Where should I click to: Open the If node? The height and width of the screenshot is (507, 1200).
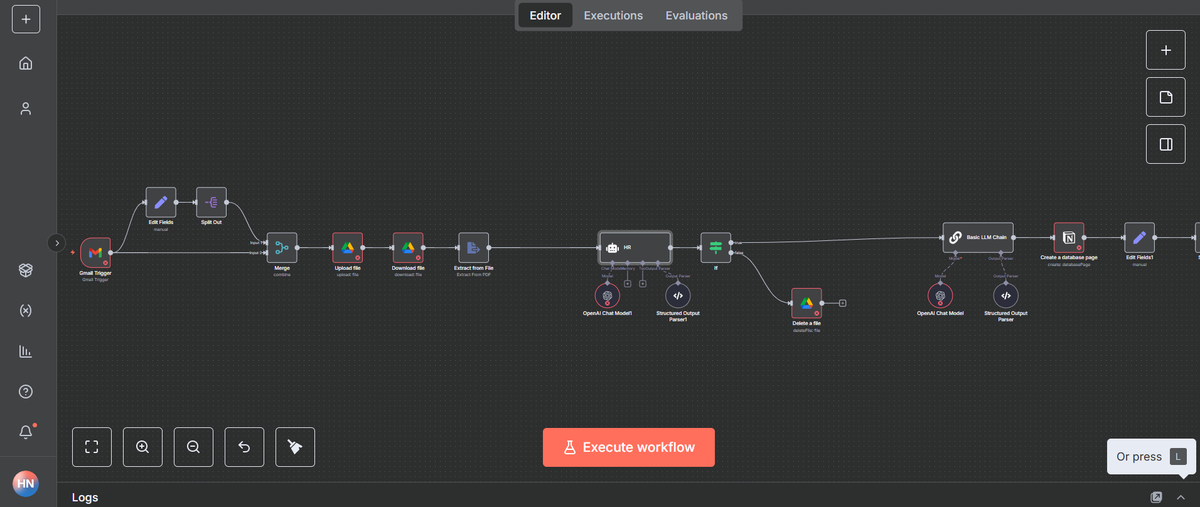[x=716, y=248]
